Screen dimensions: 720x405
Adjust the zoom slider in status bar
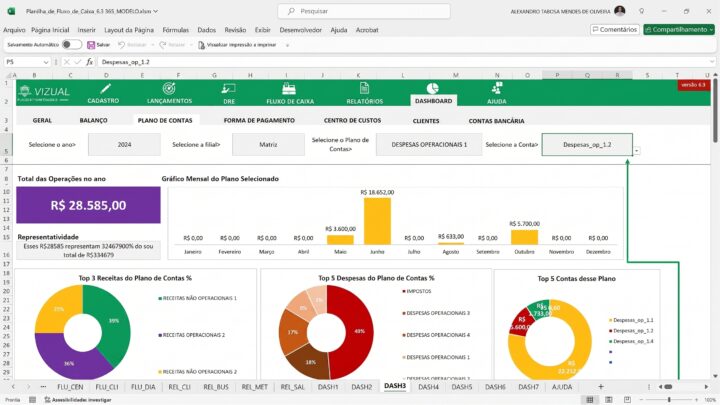tap(669, 400)
